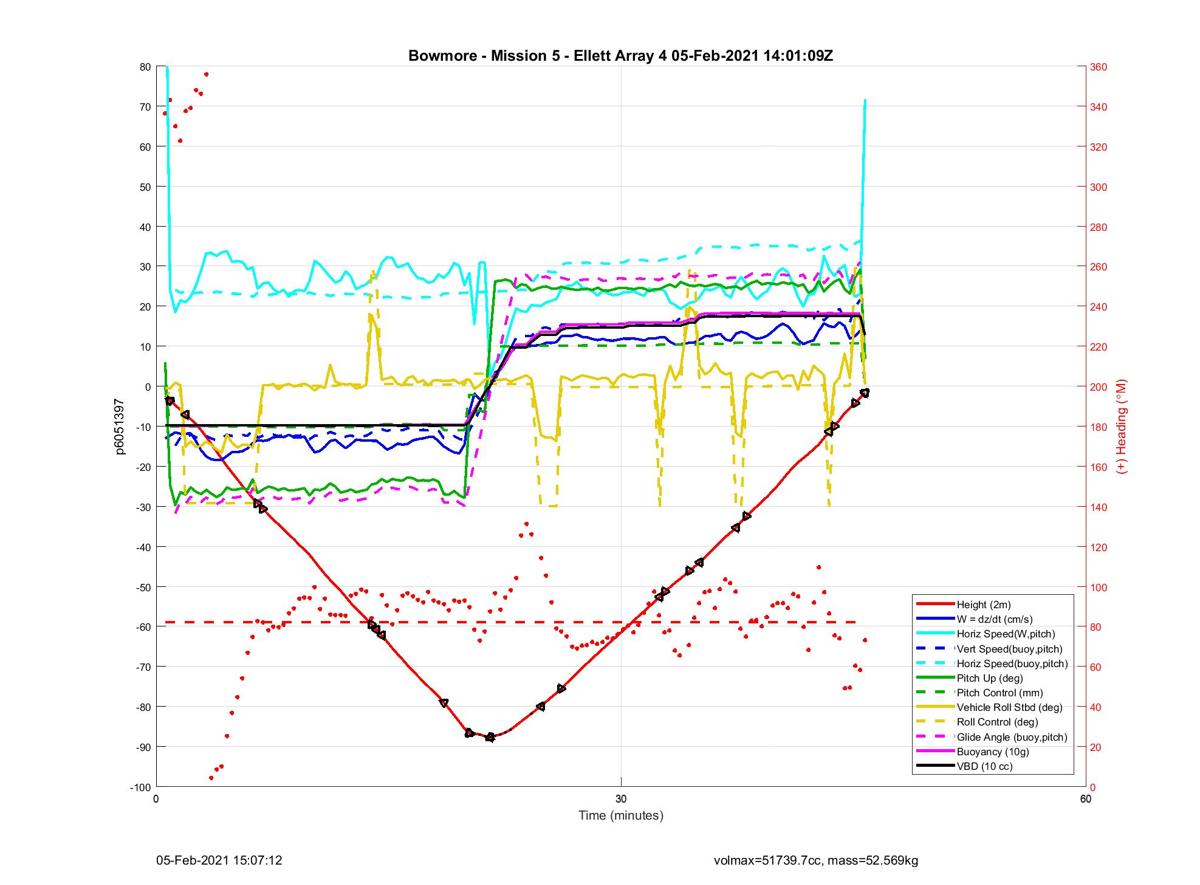Screen dimensions: 1200x885
Task: Pick legend entry 'Vert Speed(buoy,pitch)'
Action: 1010,649
